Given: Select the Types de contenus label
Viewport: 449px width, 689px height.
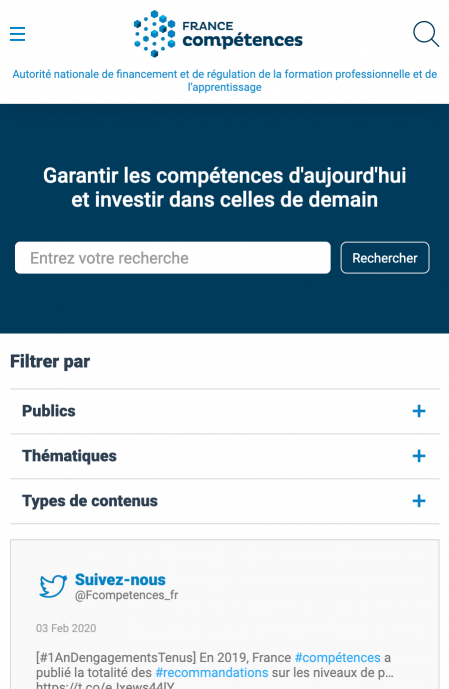Looking at the screenshot, I should click(90, 501).
